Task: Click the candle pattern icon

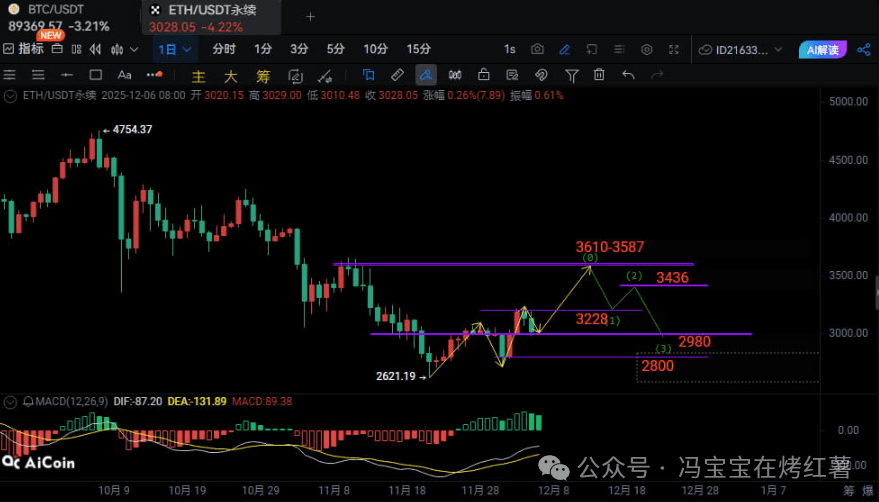Action: tap(455, 75)
